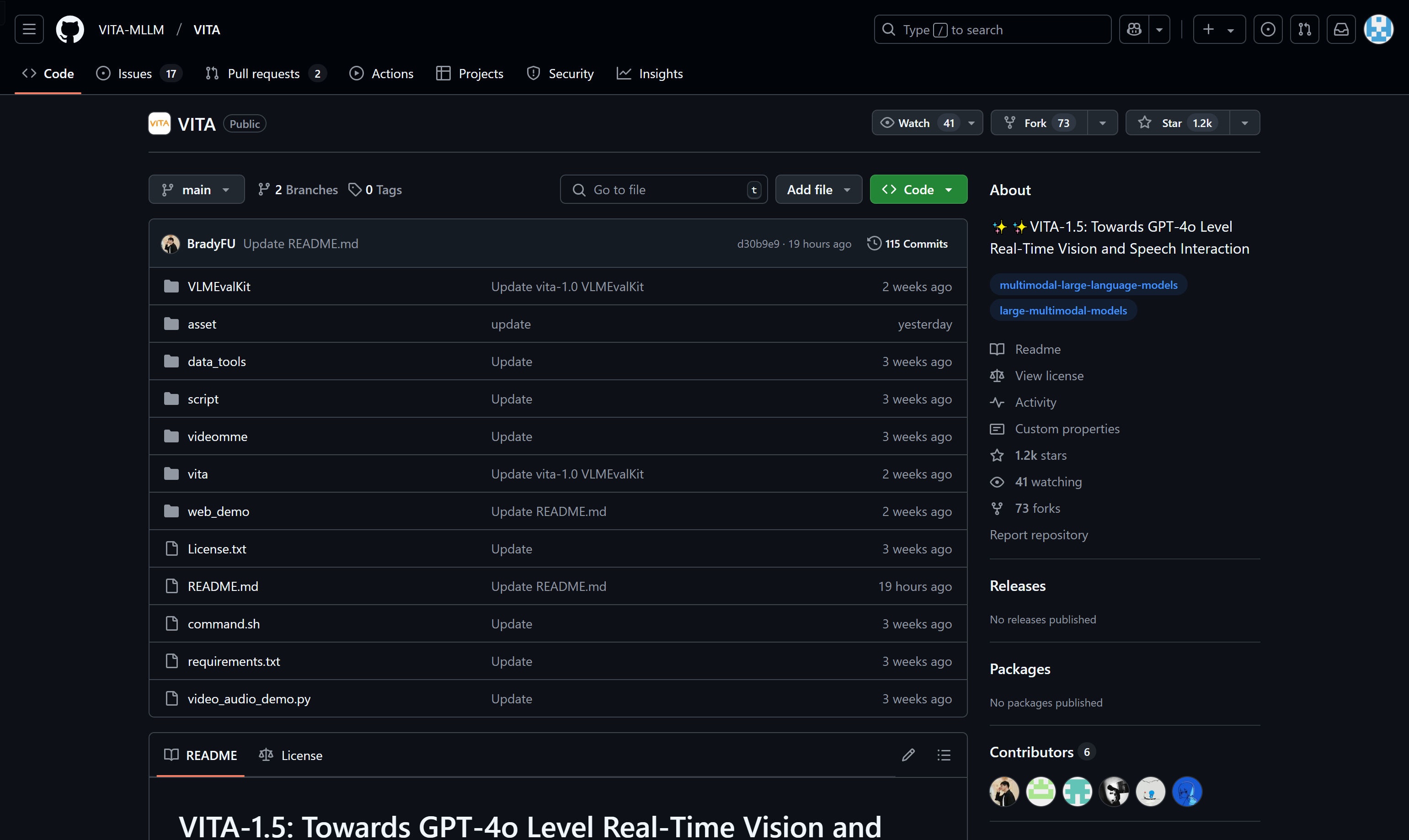Focus the Go to file input
The width and height of the screenshot is (1409, 840).
663,190
